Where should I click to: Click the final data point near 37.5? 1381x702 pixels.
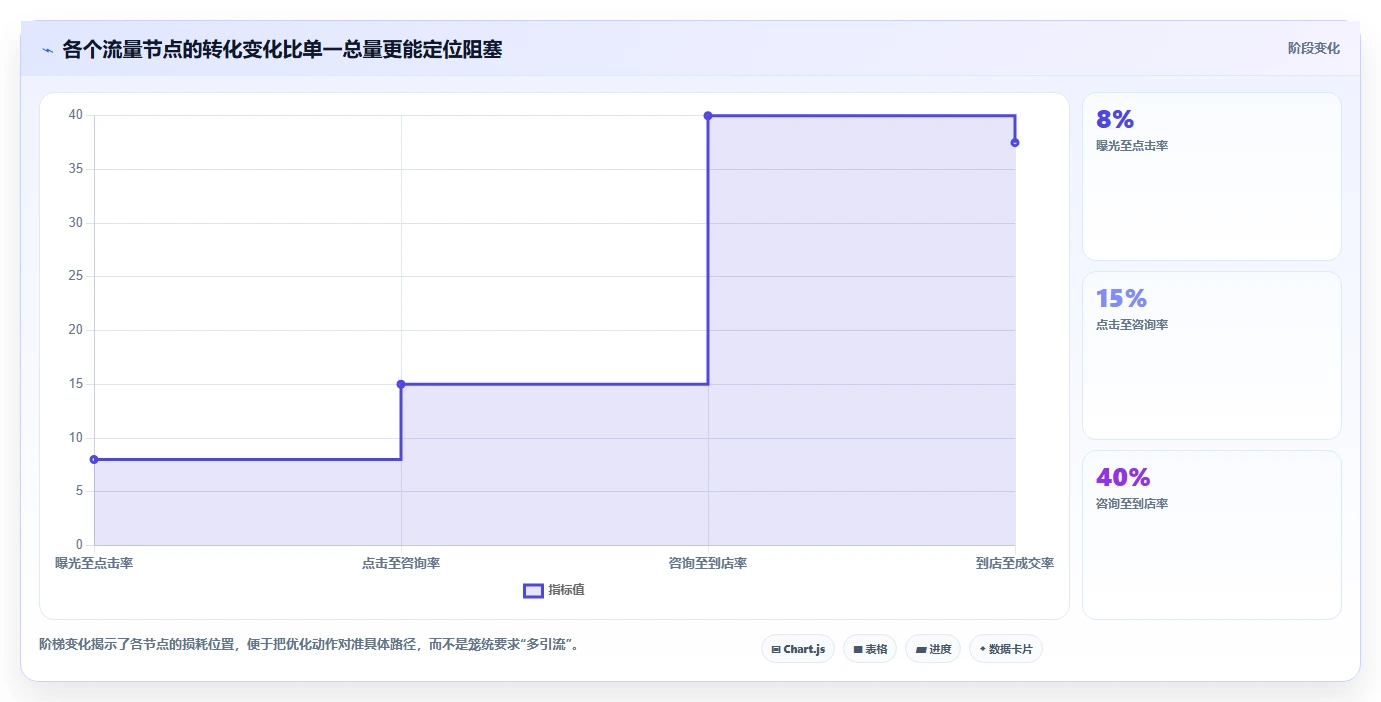point(1015,142)
